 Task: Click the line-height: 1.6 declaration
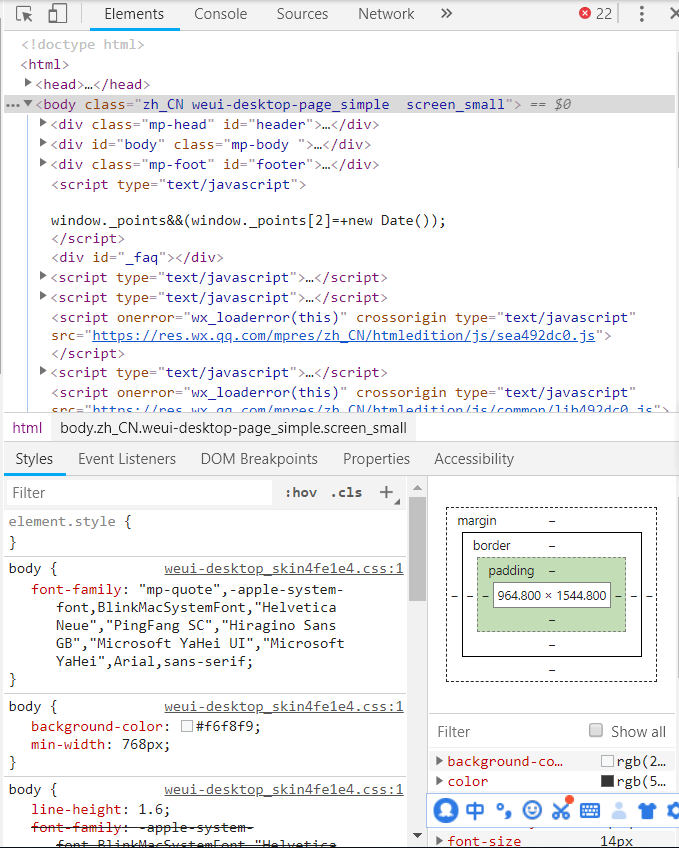coord(101,810)
